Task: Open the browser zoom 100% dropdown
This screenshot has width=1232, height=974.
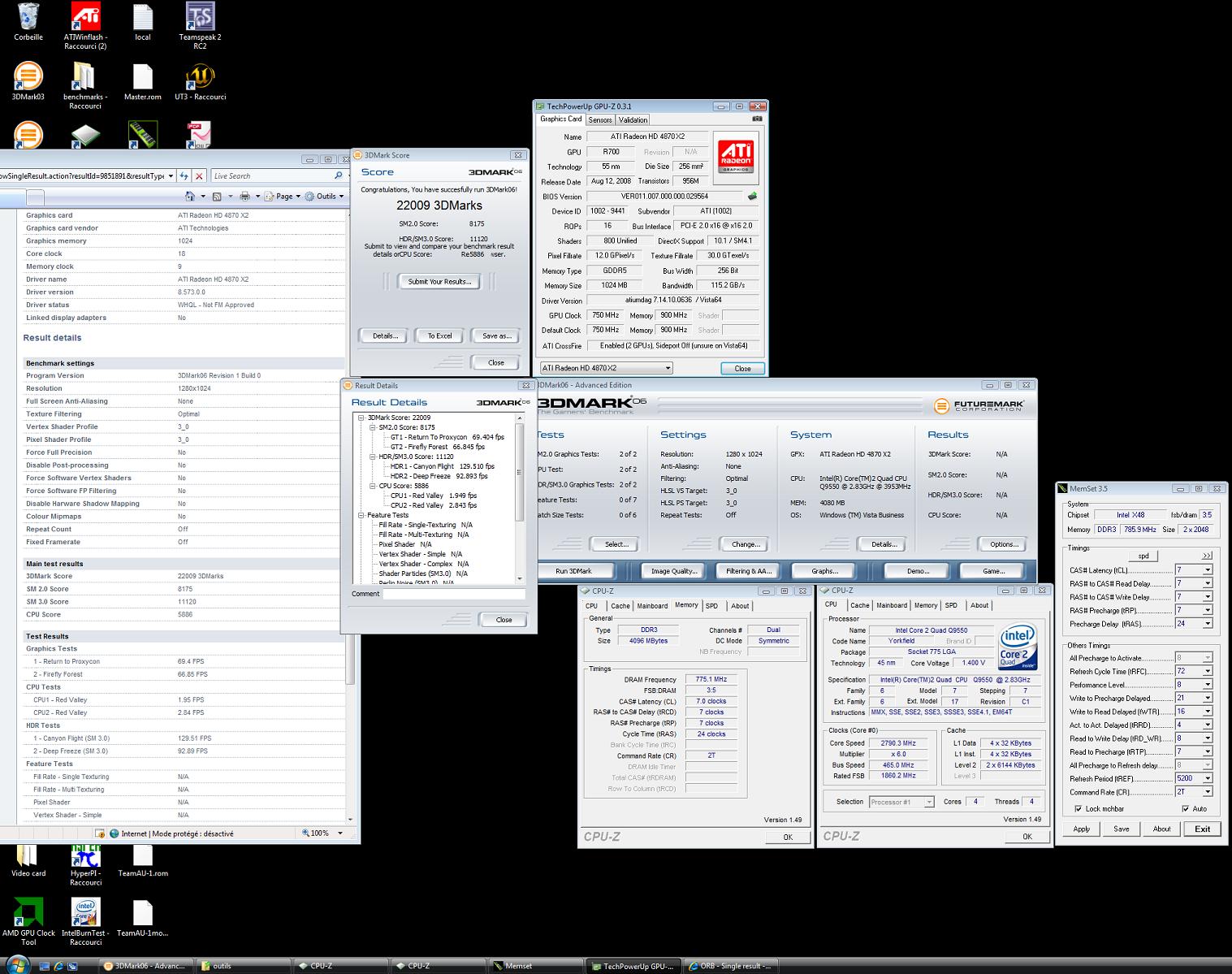Action: pos(339,833)
